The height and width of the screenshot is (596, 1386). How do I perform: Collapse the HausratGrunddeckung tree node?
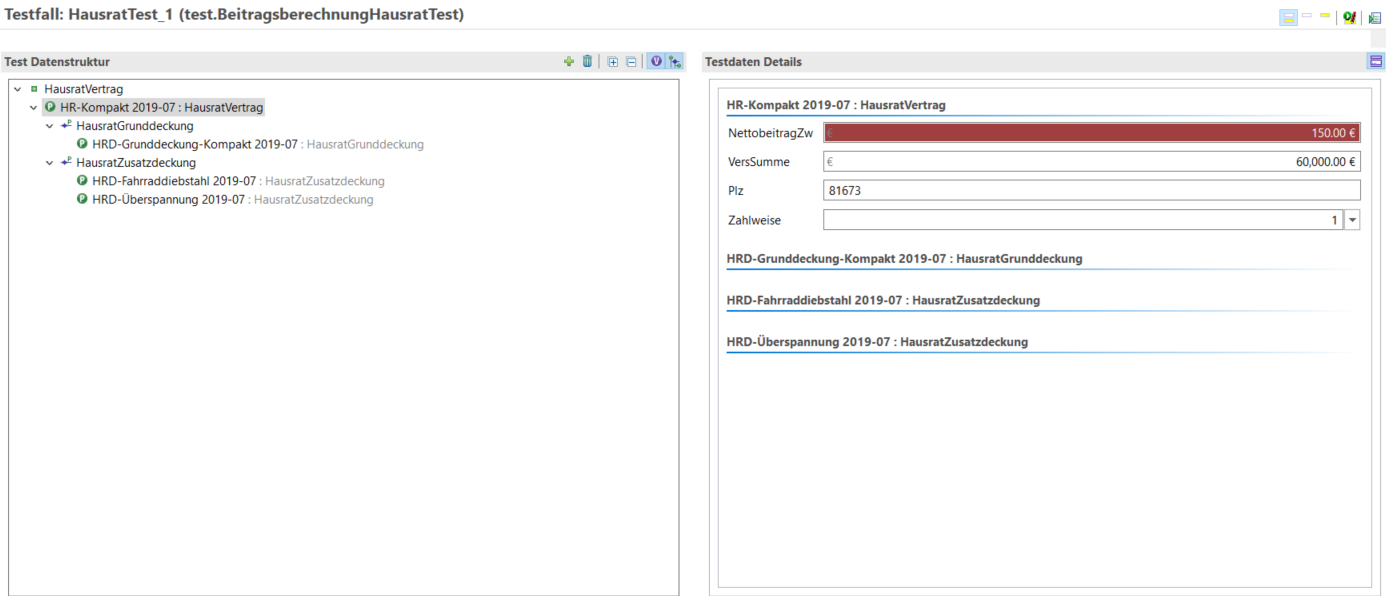click(50, 126)
